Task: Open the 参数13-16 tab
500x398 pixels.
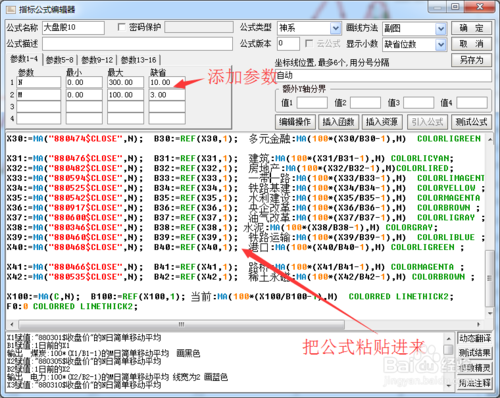Action: coord(138,60)
